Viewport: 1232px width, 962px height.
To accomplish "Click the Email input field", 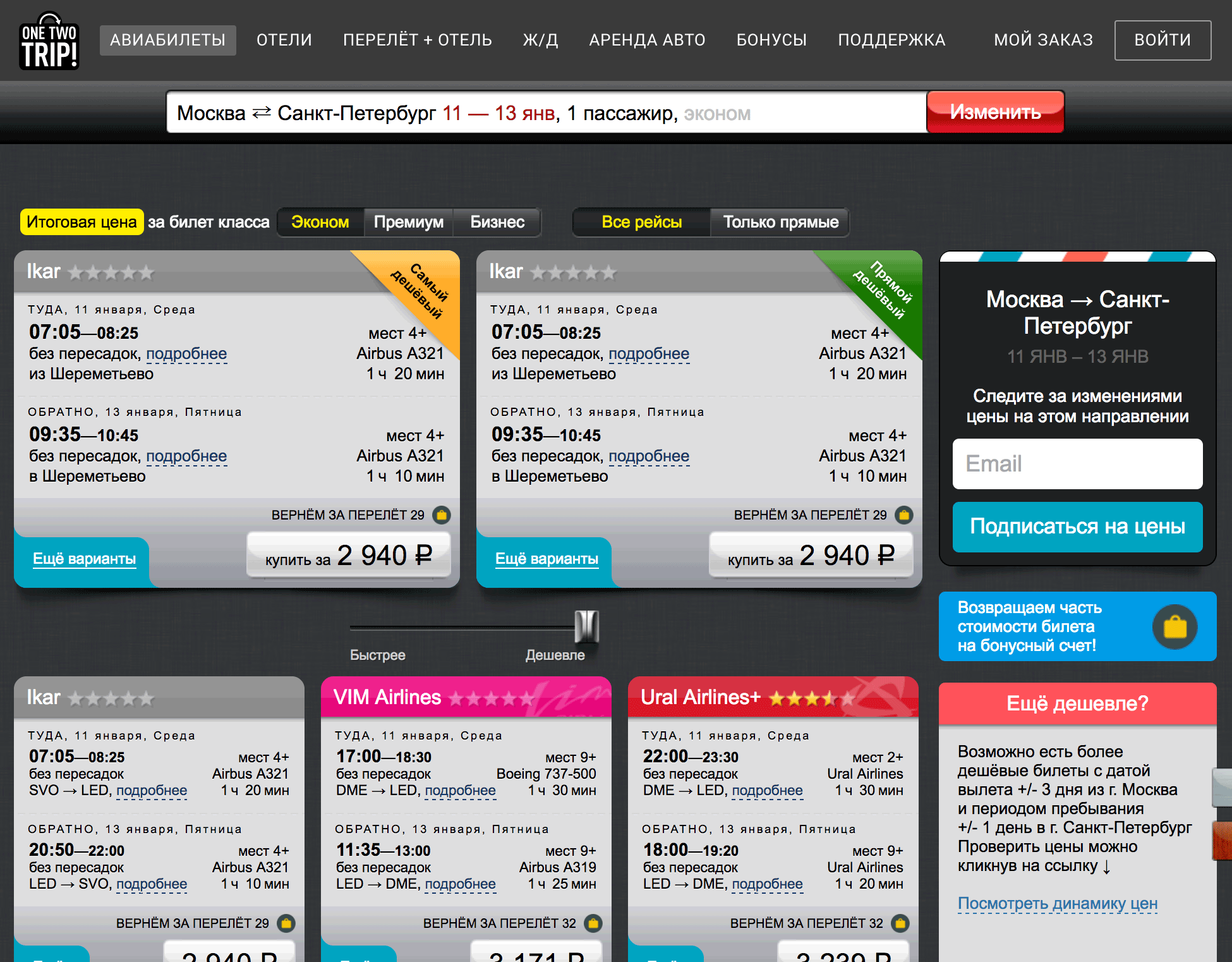I will click(1078, 464).
